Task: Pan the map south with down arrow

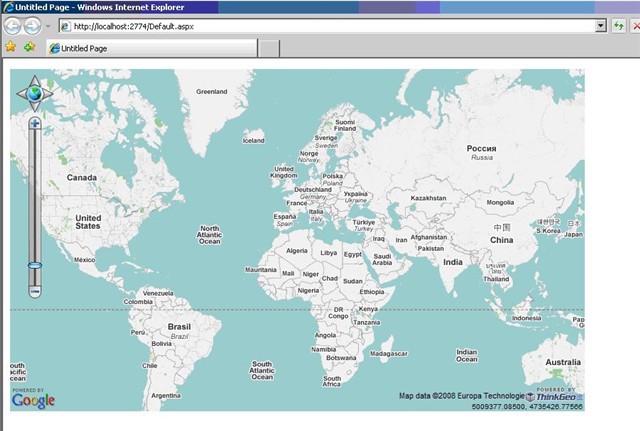Action: click(x=35, y=107)
